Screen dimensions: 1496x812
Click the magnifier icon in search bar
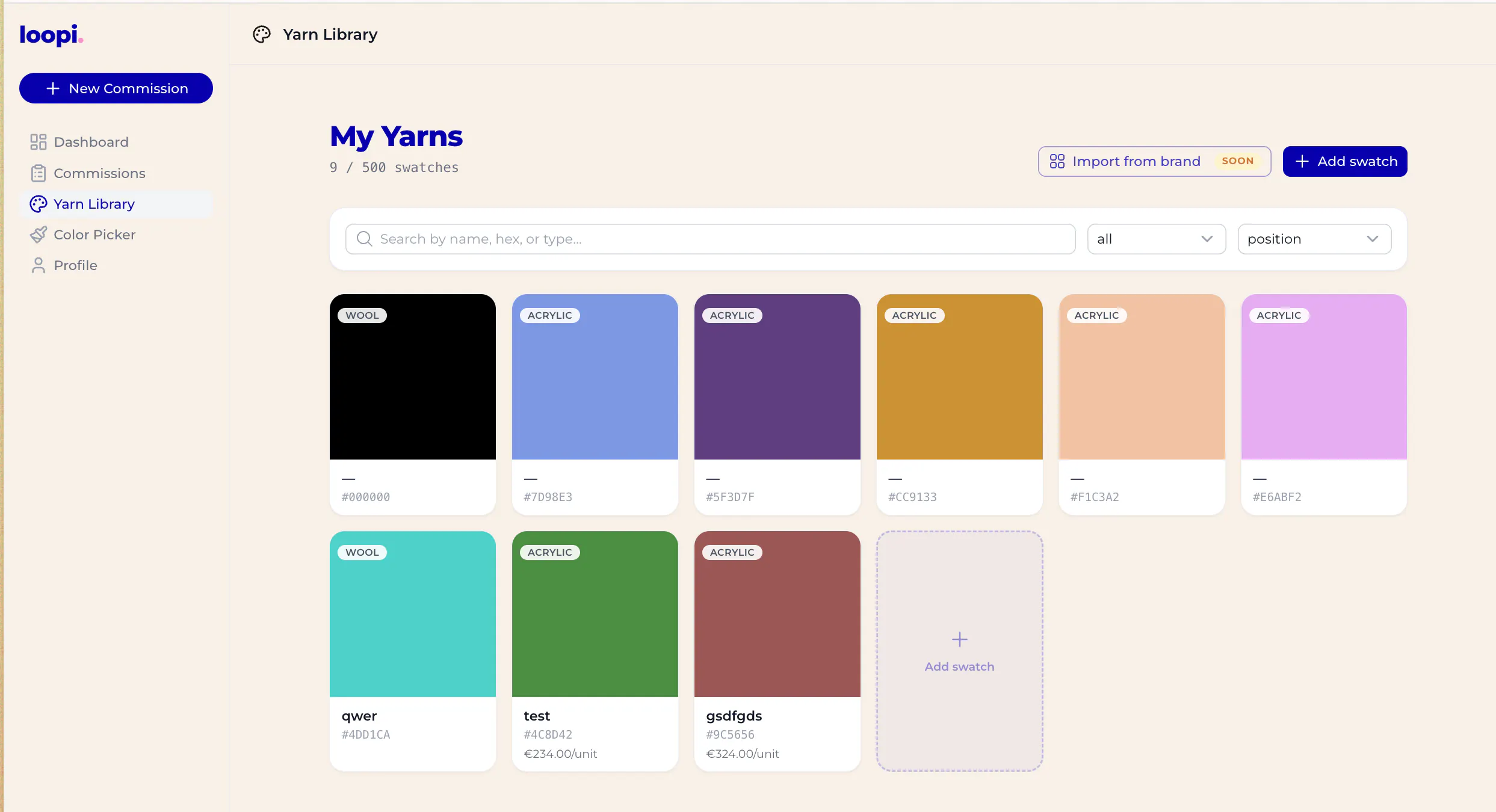[364, 239]
